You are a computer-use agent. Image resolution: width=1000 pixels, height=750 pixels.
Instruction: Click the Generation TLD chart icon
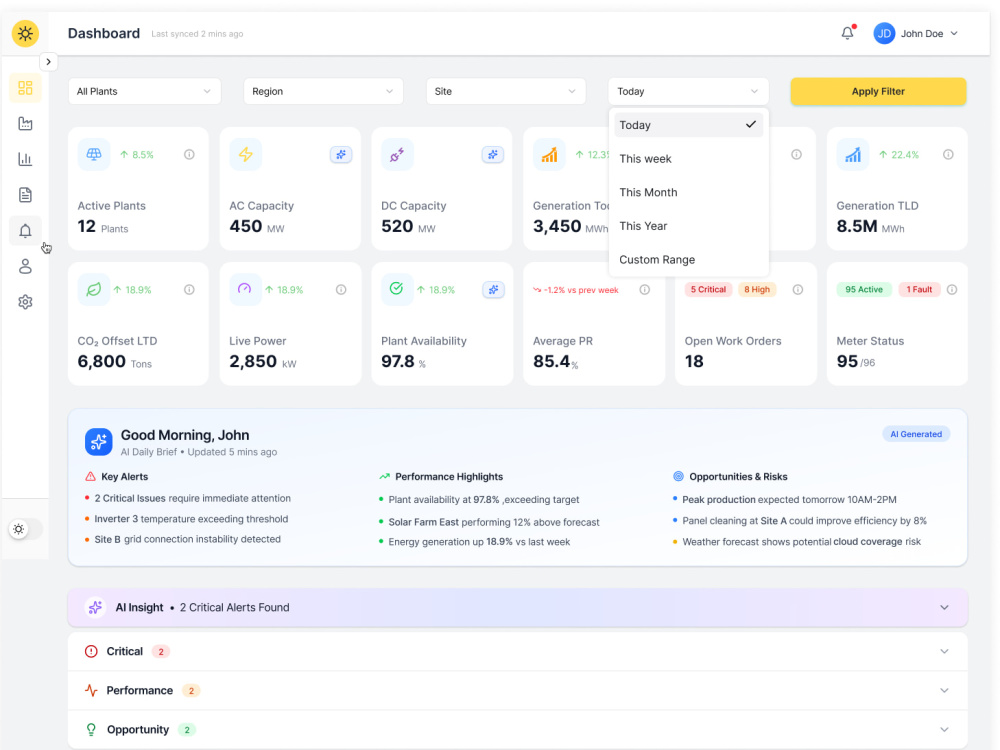(853, 154)
